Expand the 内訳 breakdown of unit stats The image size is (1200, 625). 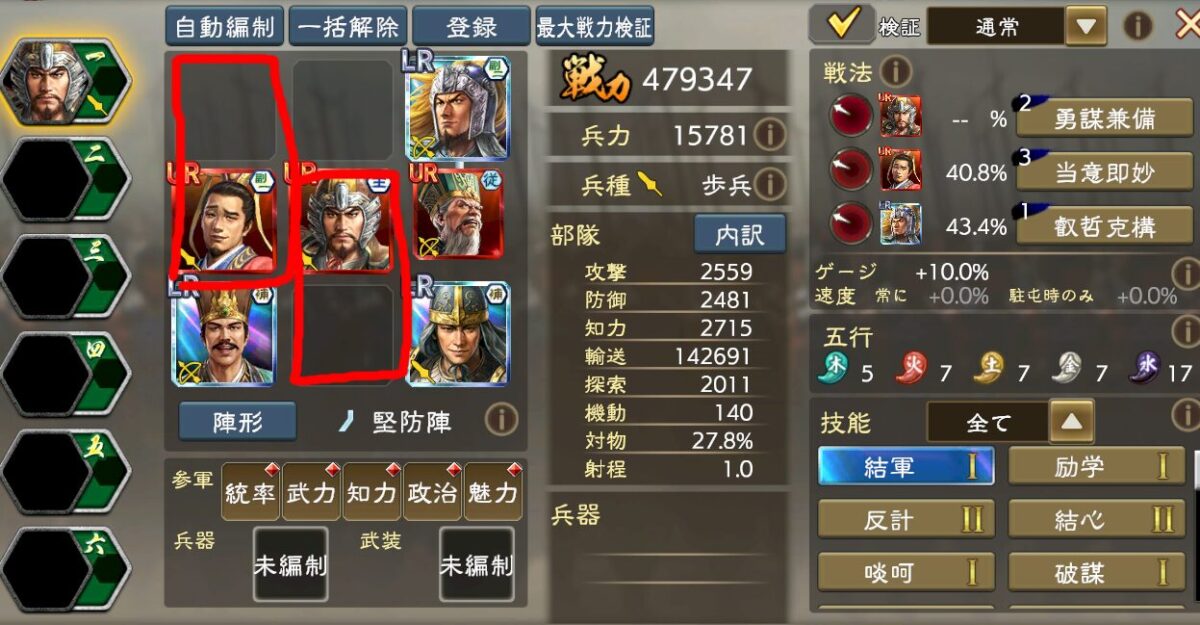click(740, 234)
